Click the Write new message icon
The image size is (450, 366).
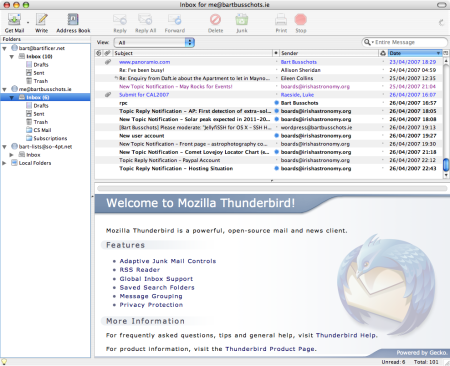(42, 20)
